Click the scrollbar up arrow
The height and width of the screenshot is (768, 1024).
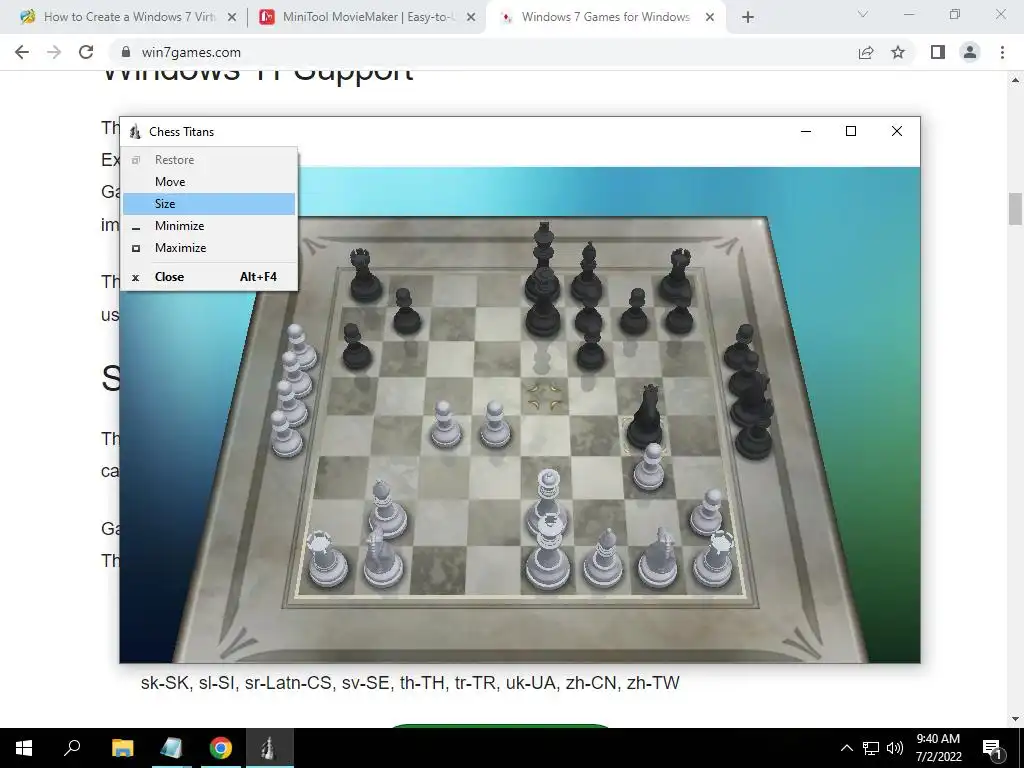point(1015,80)
